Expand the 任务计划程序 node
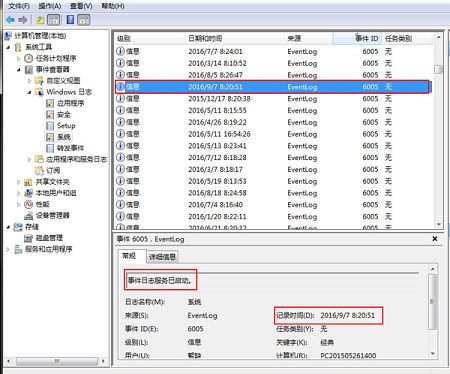The height and width of the screenshot is (374, 450). tap(19, 59)
